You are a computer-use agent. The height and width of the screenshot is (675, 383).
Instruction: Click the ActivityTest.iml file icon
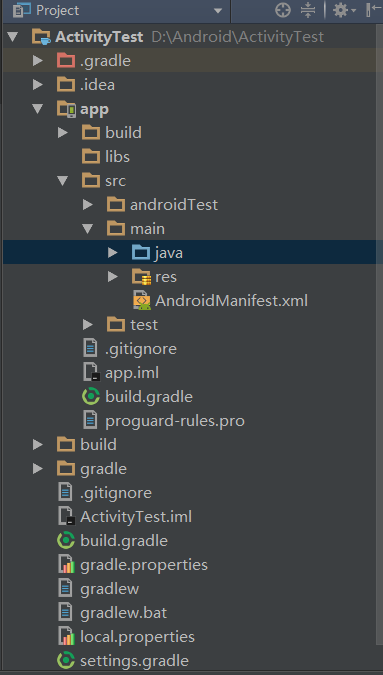coord(66,517)
